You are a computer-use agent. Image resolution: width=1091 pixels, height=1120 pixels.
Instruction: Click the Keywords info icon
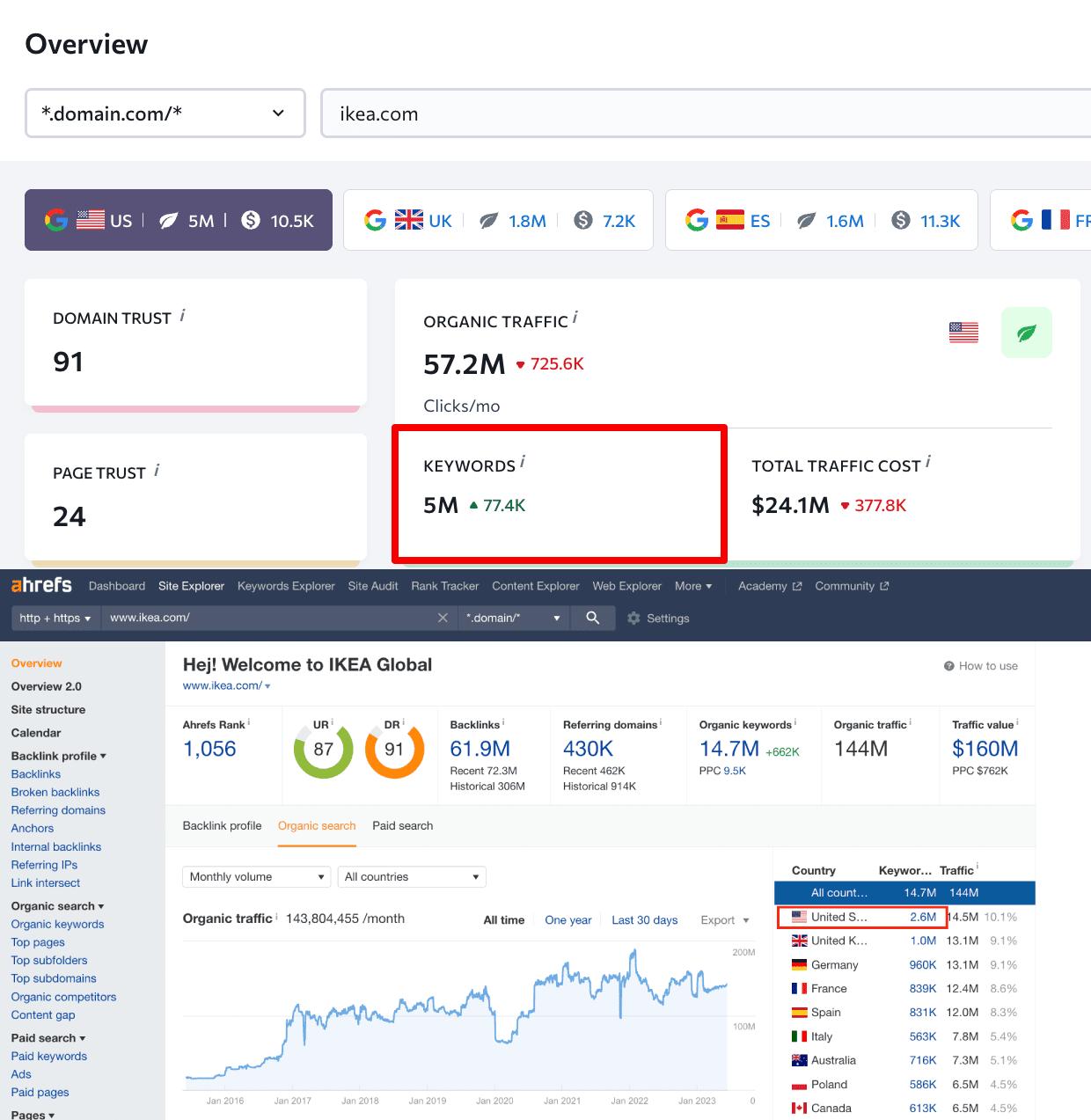coord(523,461)
